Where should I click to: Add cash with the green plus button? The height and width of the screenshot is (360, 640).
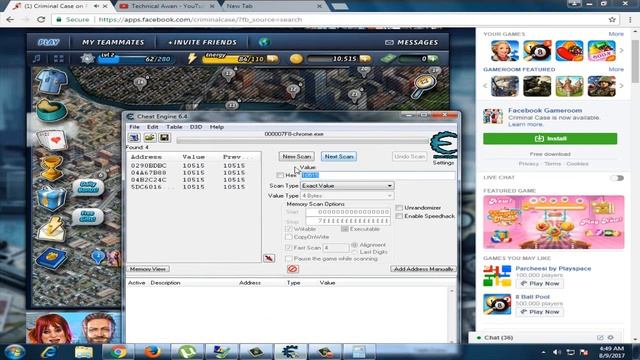[433, 59]
